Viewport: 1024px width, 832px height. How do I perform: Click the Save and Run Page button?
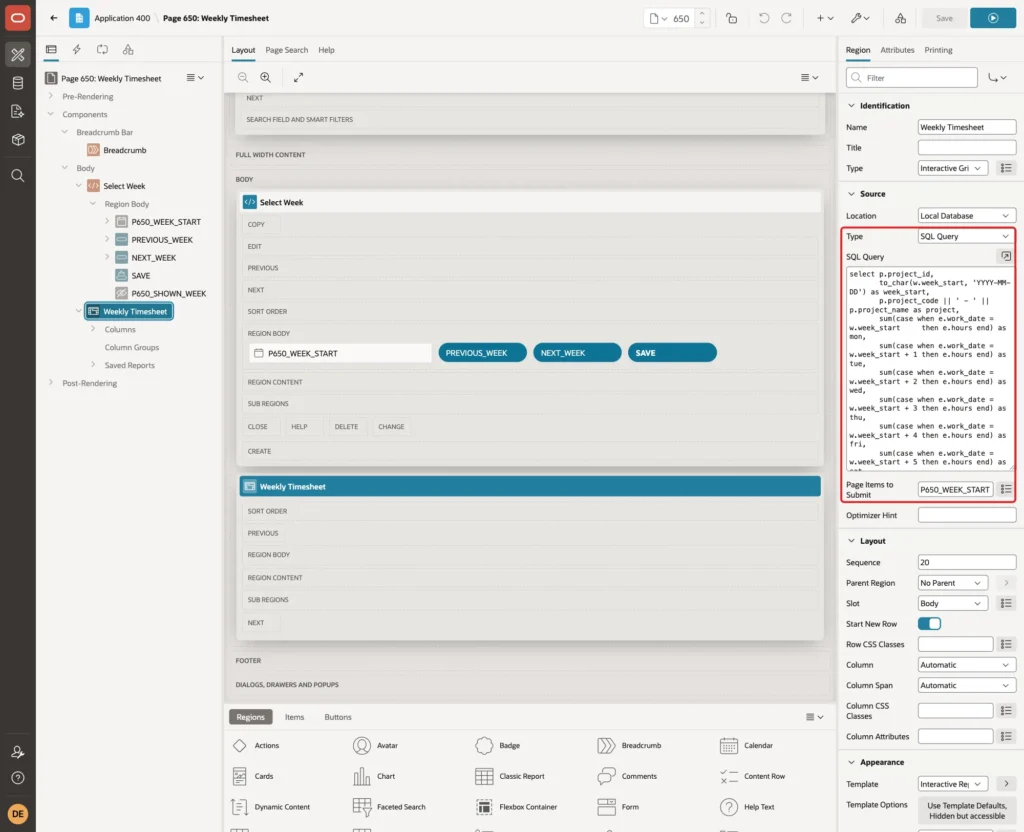pos(993,18)
